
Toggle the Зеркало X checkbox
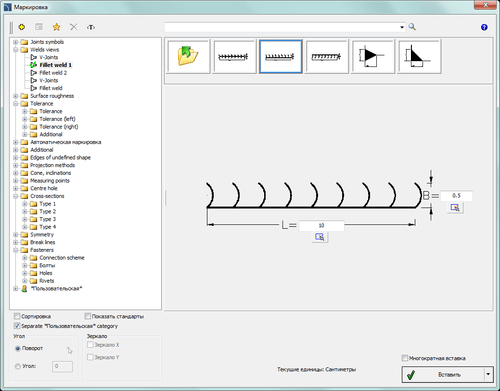pyautogui.click(x=90, y=345)
